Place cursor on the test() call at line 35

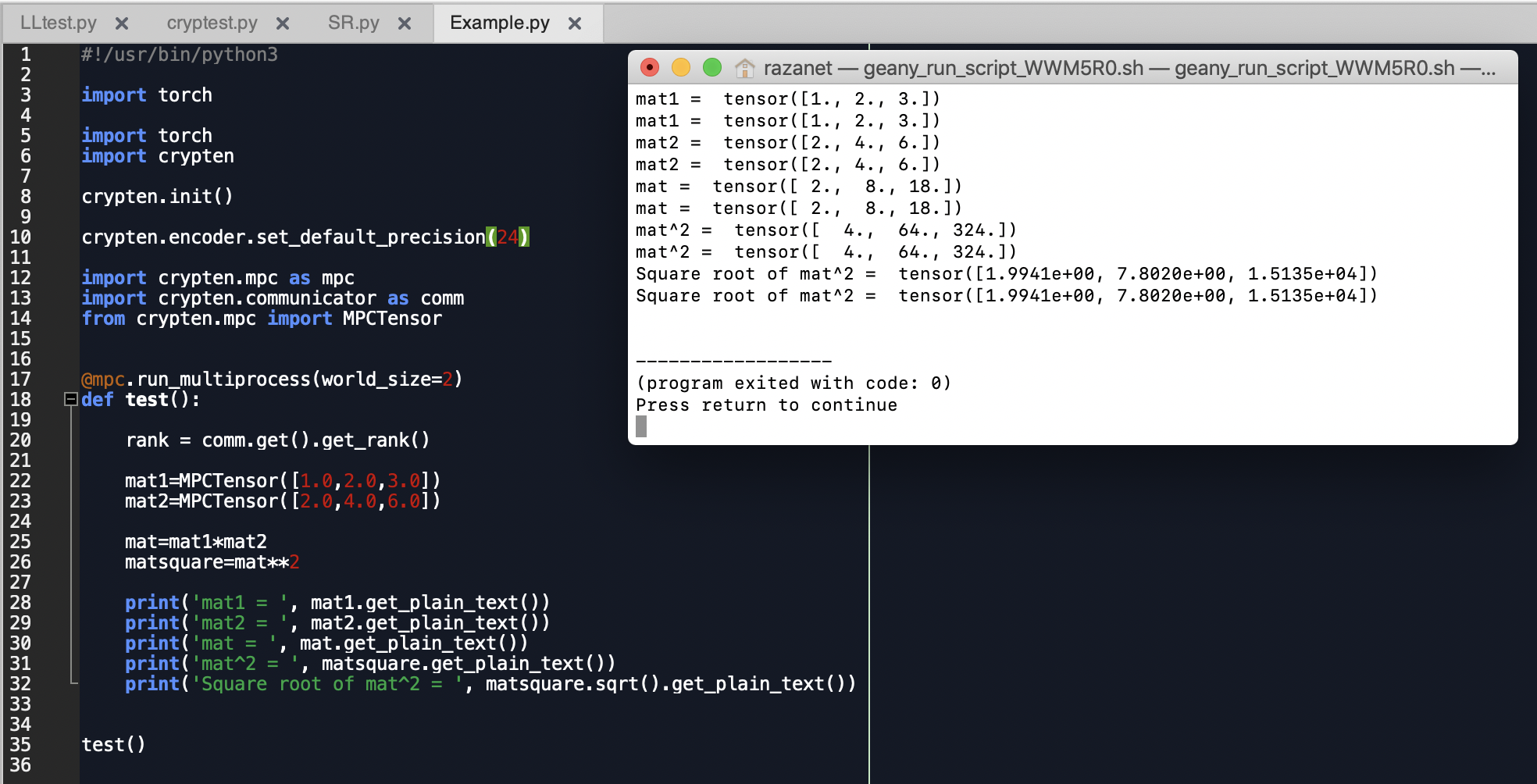(x=113, y=745)
